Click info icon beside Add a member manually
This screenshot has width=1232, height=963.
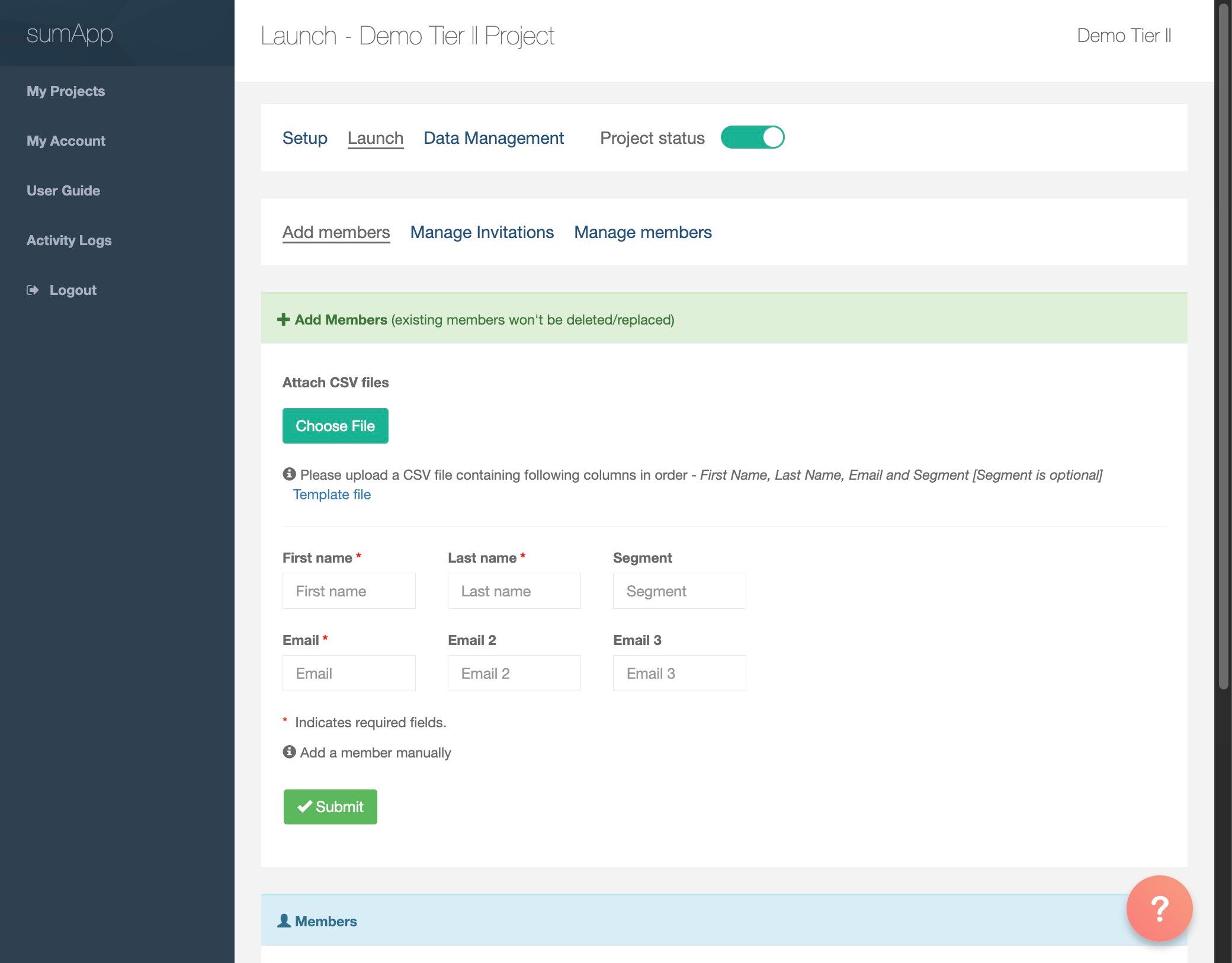click(289, 752)
